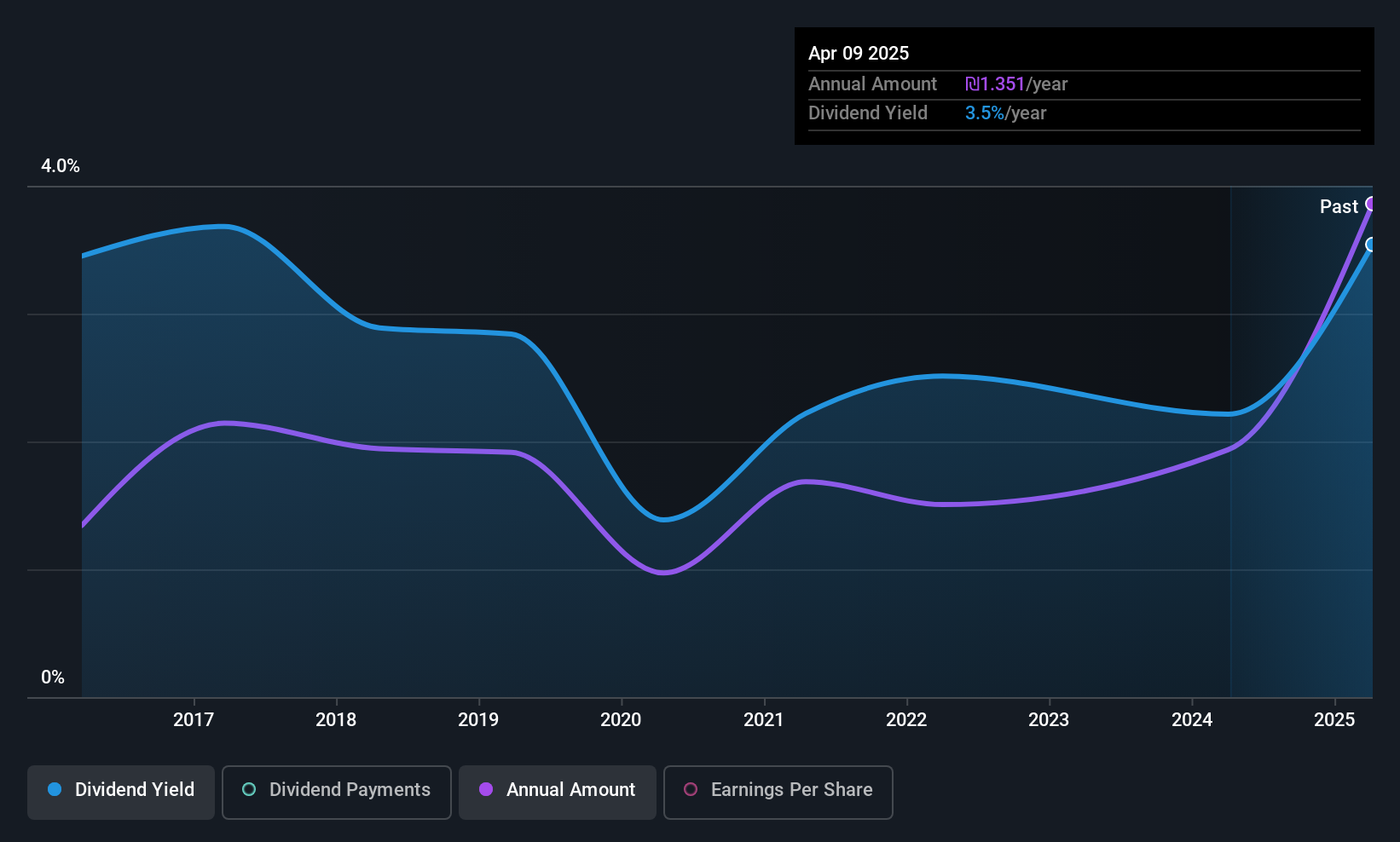The width and height of the screenshot is (1400, 842).
Task: Click the blue Dividend Yield legend dot
Action: pos(55,789)
